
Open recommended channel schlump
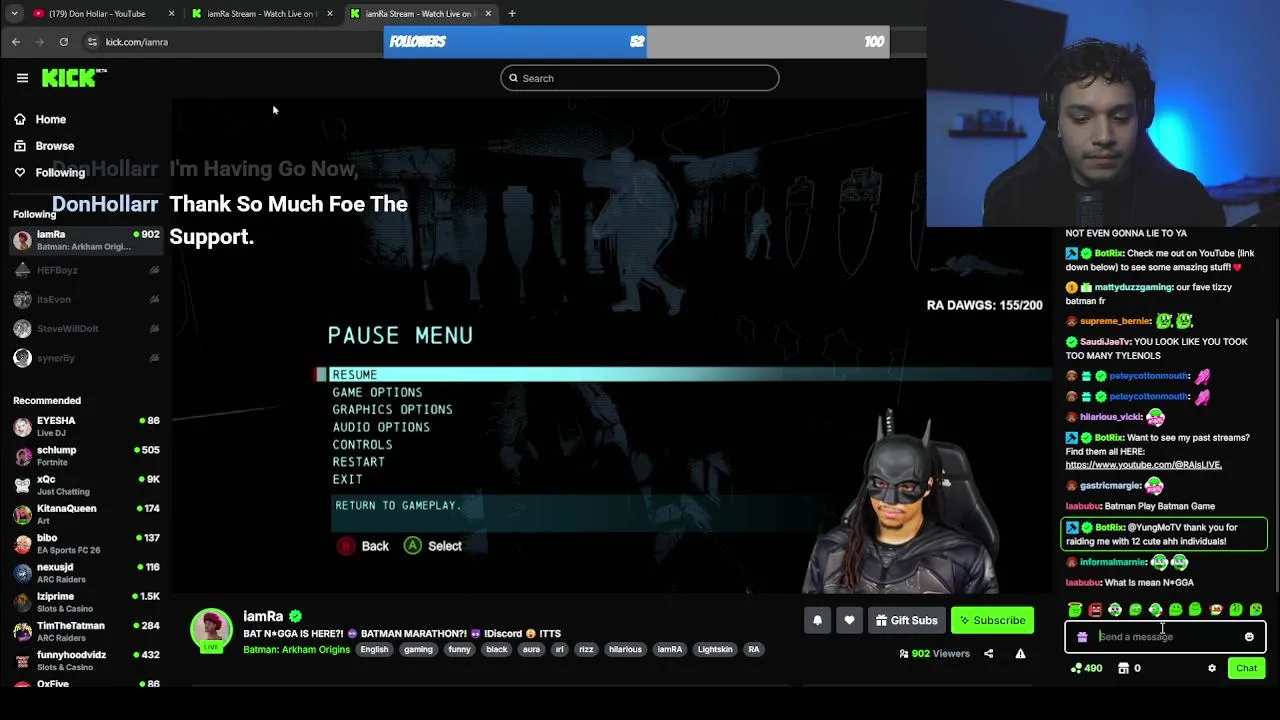tap(86, 455)
